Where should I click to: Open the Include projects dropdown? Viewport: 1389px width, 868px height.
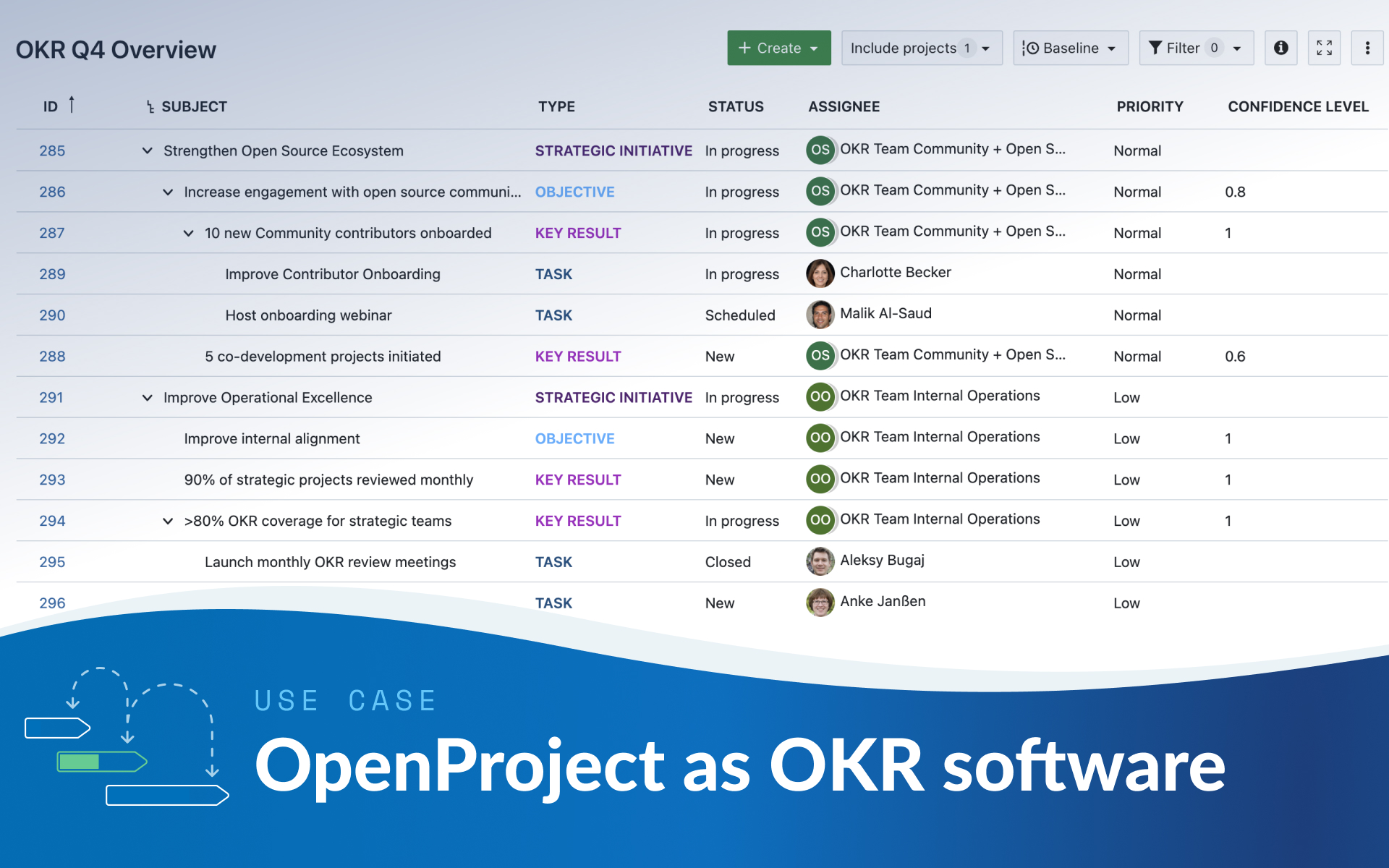[921, 48]
